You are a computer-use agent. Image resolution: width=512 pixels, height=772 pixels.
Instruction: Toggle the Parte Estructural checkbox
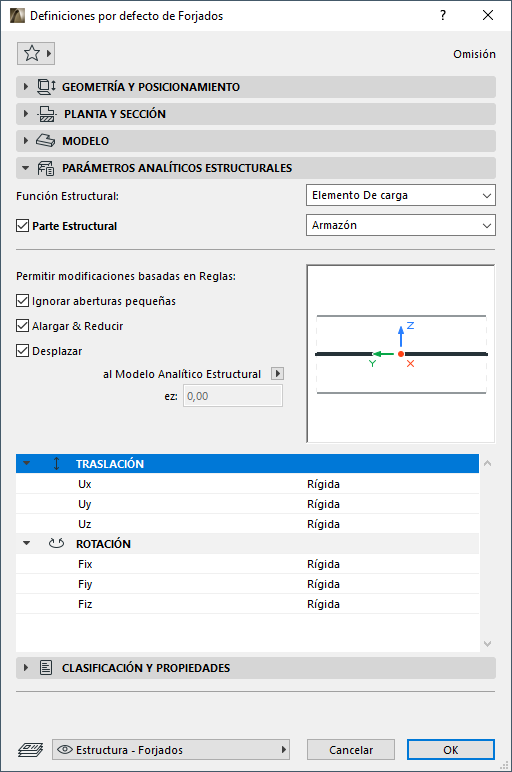click(x=23, y=226)
